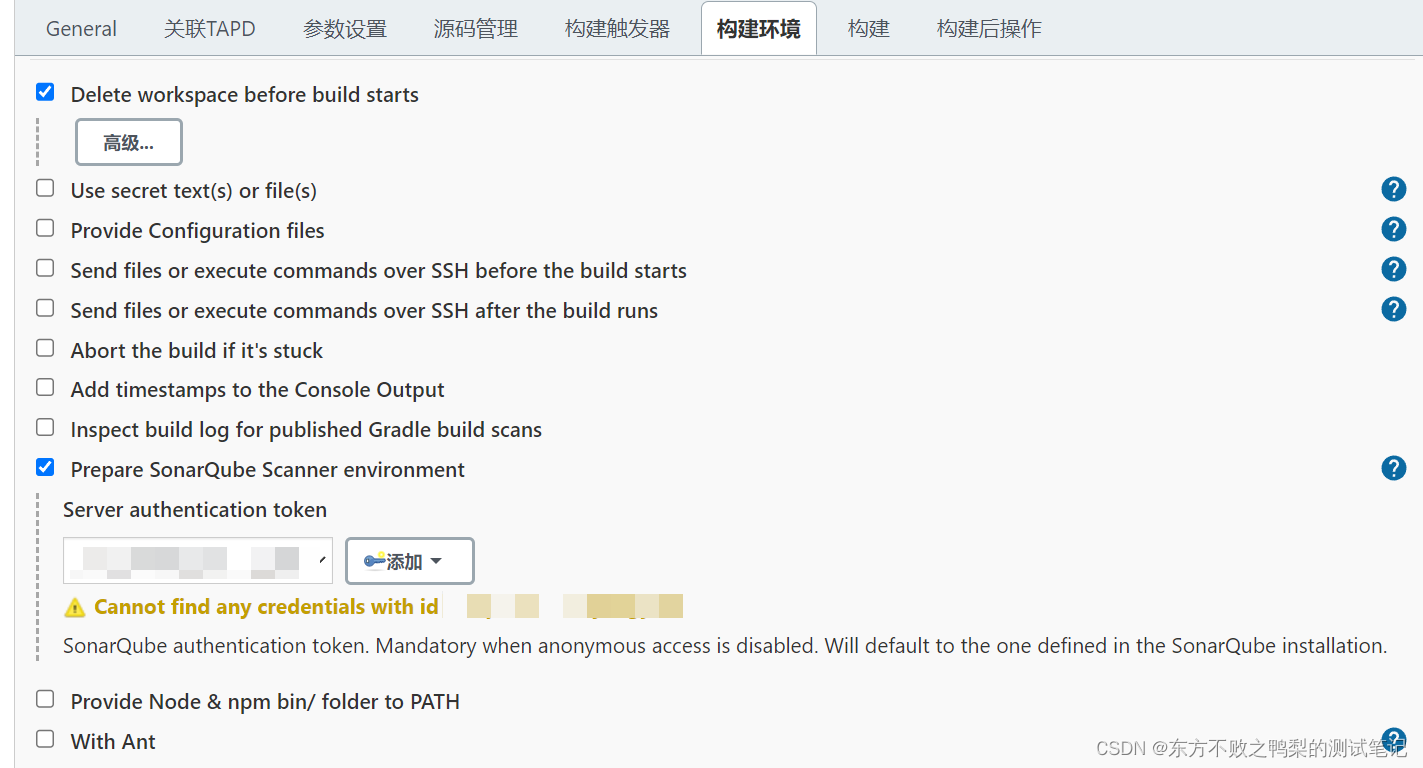
Task: Open the 构建触发器 tab
Action: pyautogui.click(x=617, y=28)
